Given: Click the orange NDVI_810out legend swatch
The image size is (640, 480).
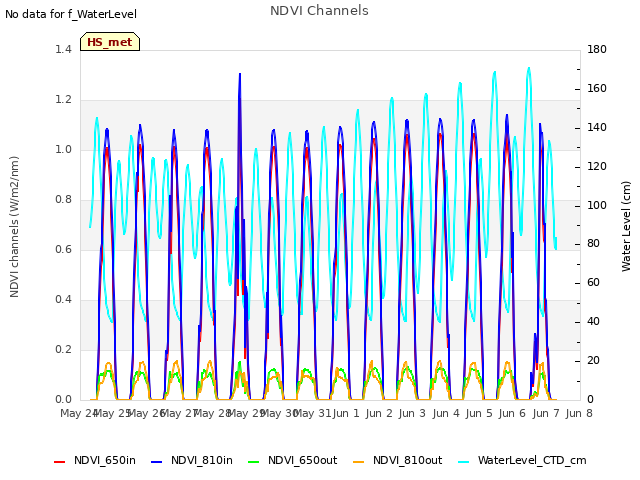Looking at the screenshot, I should pos(358,462).
